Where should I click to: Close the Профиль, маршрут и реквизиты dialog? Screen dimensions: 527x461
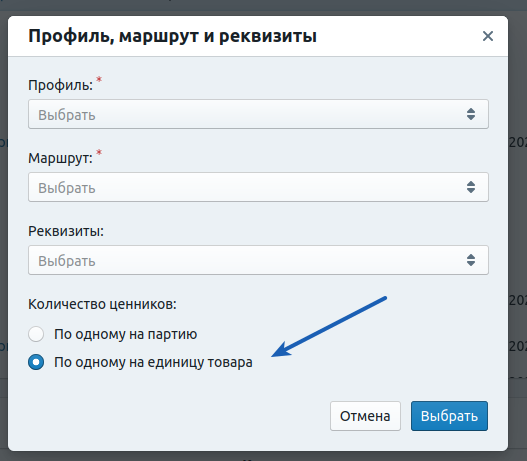pos(488,36)
